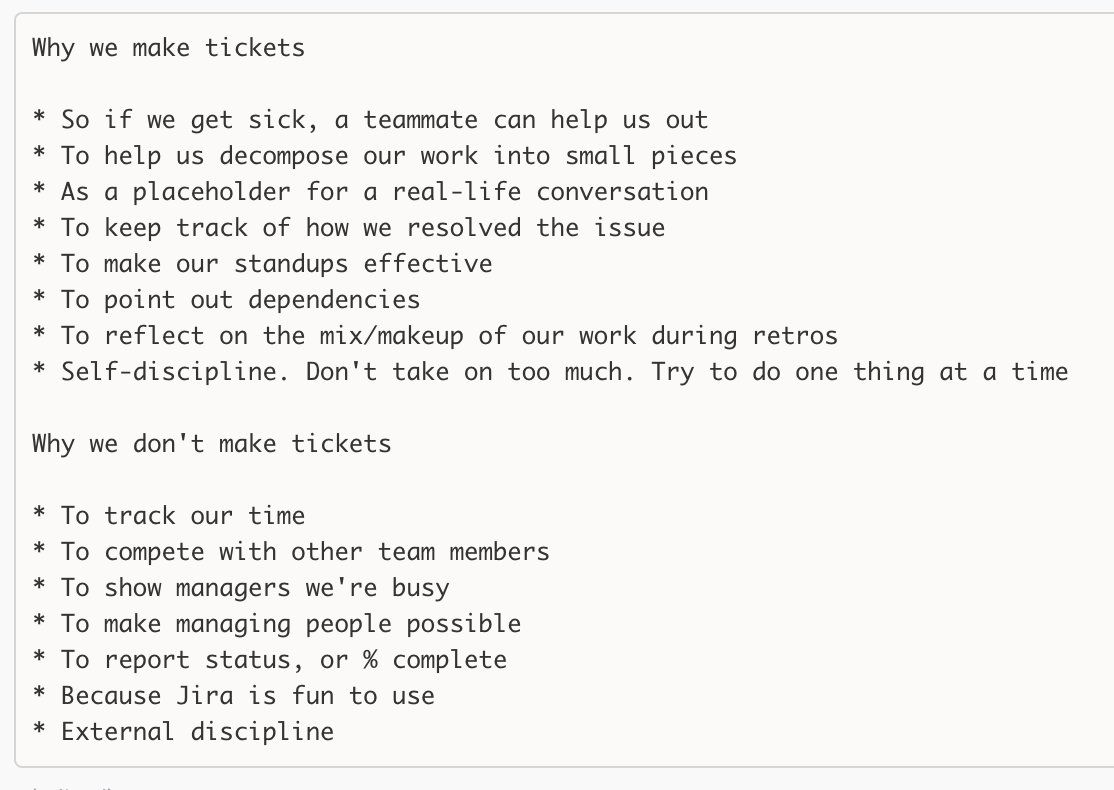Screen dimensions: 1114x790
Task: Click the 'Self-discipline' line
Action: [x=550, y=372]
